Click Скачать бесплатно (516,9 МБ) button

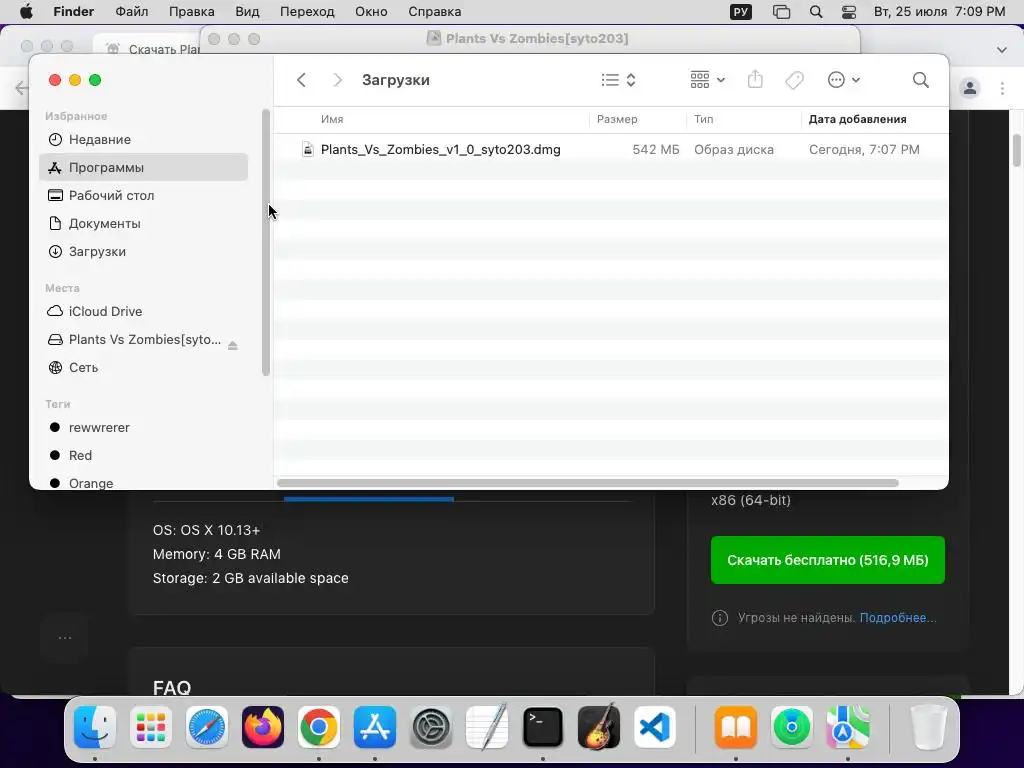click(x=827, y=560)
